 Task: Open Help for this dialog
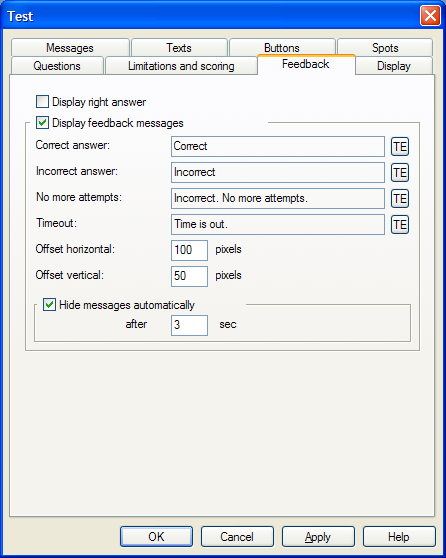[x=399, y=536]
